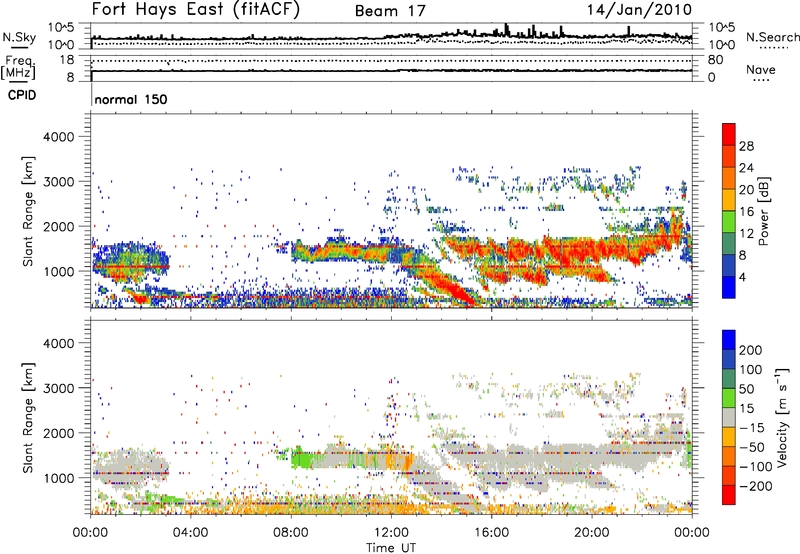This screenshot has width=800, height=554.
Task: Click the 'Velocity [m s-1]' colorbar label
Action: pyautogui.click(x=782, y=418)
